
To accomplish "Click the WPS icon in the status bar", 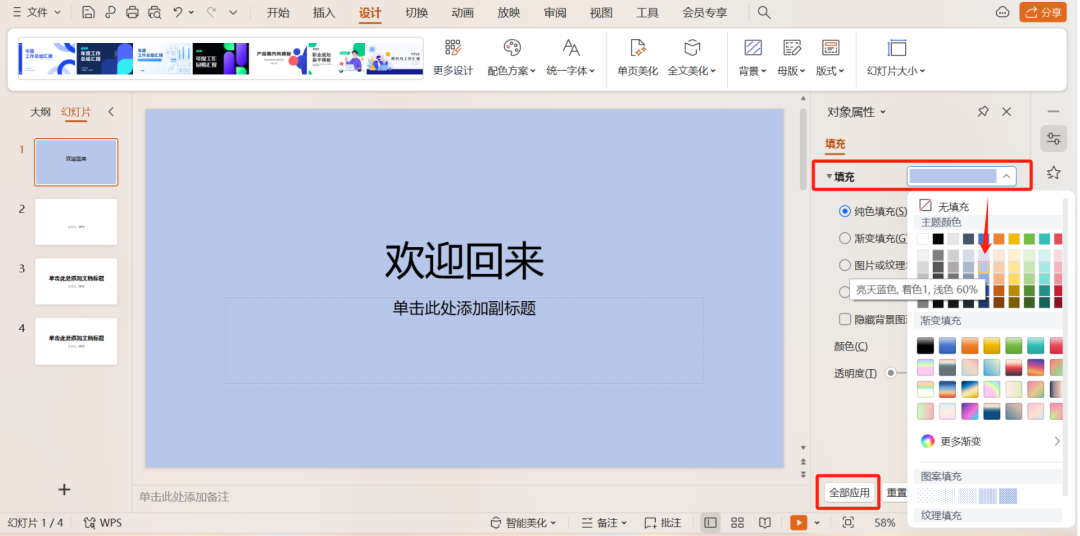I will point(90,523).
